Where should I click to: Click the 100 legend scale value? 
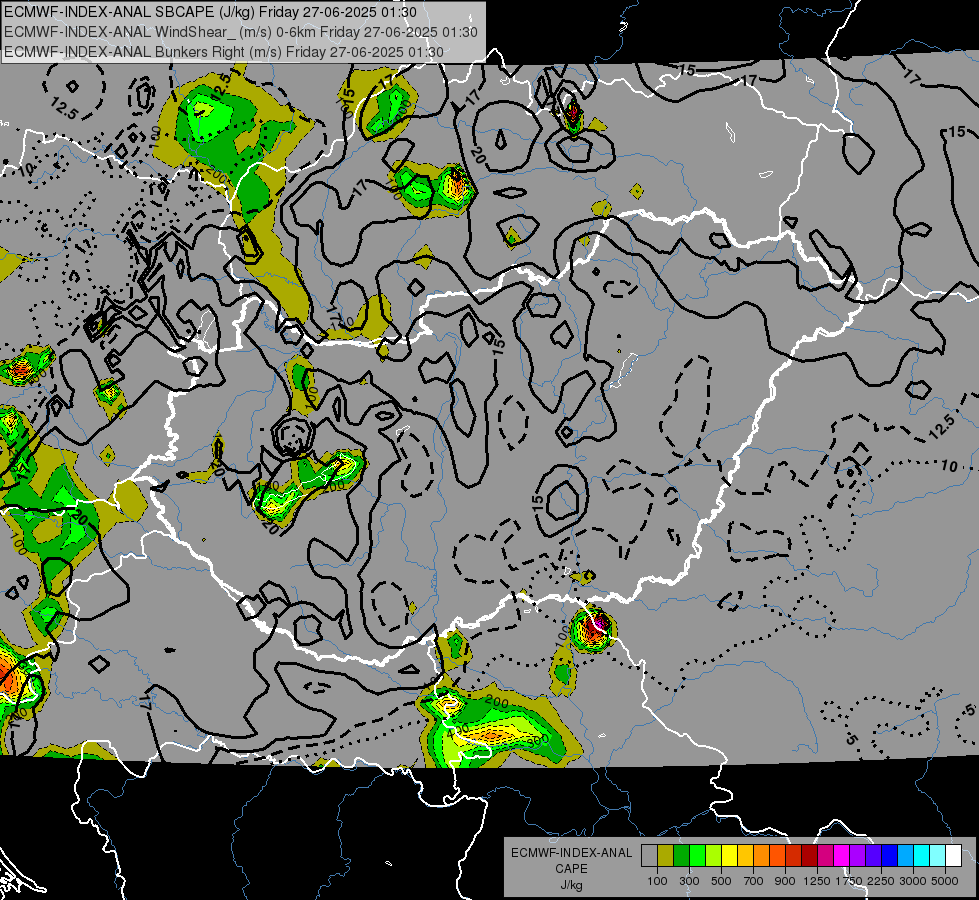pyautogui.click(x=657, y=881)
